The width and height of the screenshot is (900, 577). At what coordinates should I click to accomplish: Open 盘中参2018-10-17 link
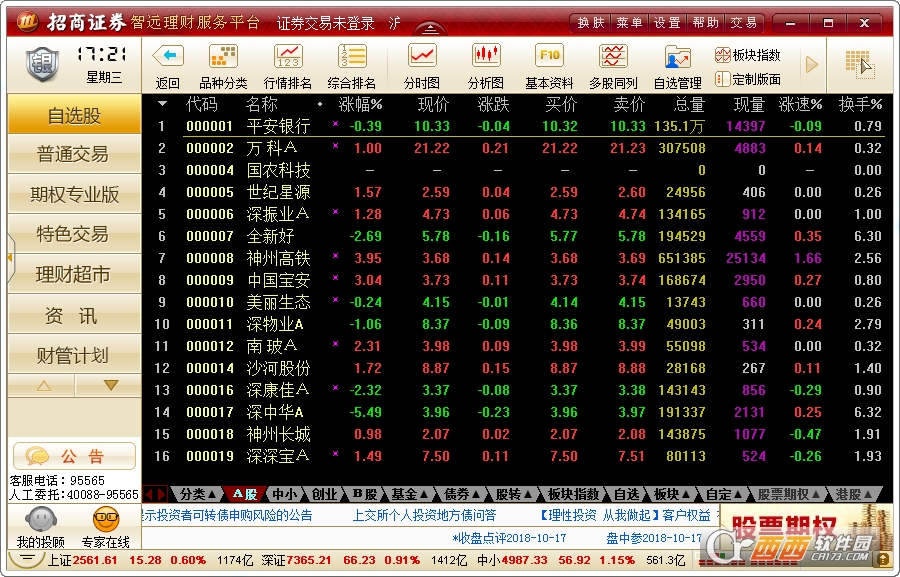(x=654, y=538)
